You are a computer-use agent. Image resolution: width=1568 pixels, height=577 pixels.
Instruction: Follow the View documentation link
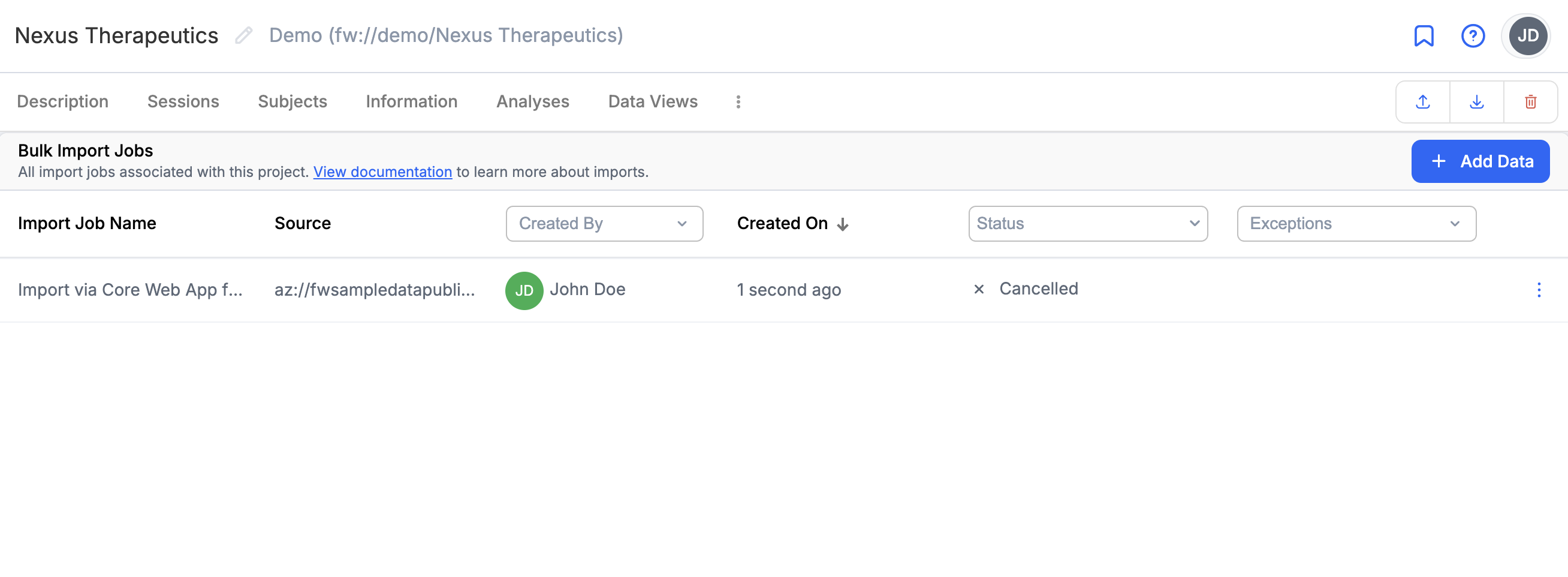tap(382, 172)
